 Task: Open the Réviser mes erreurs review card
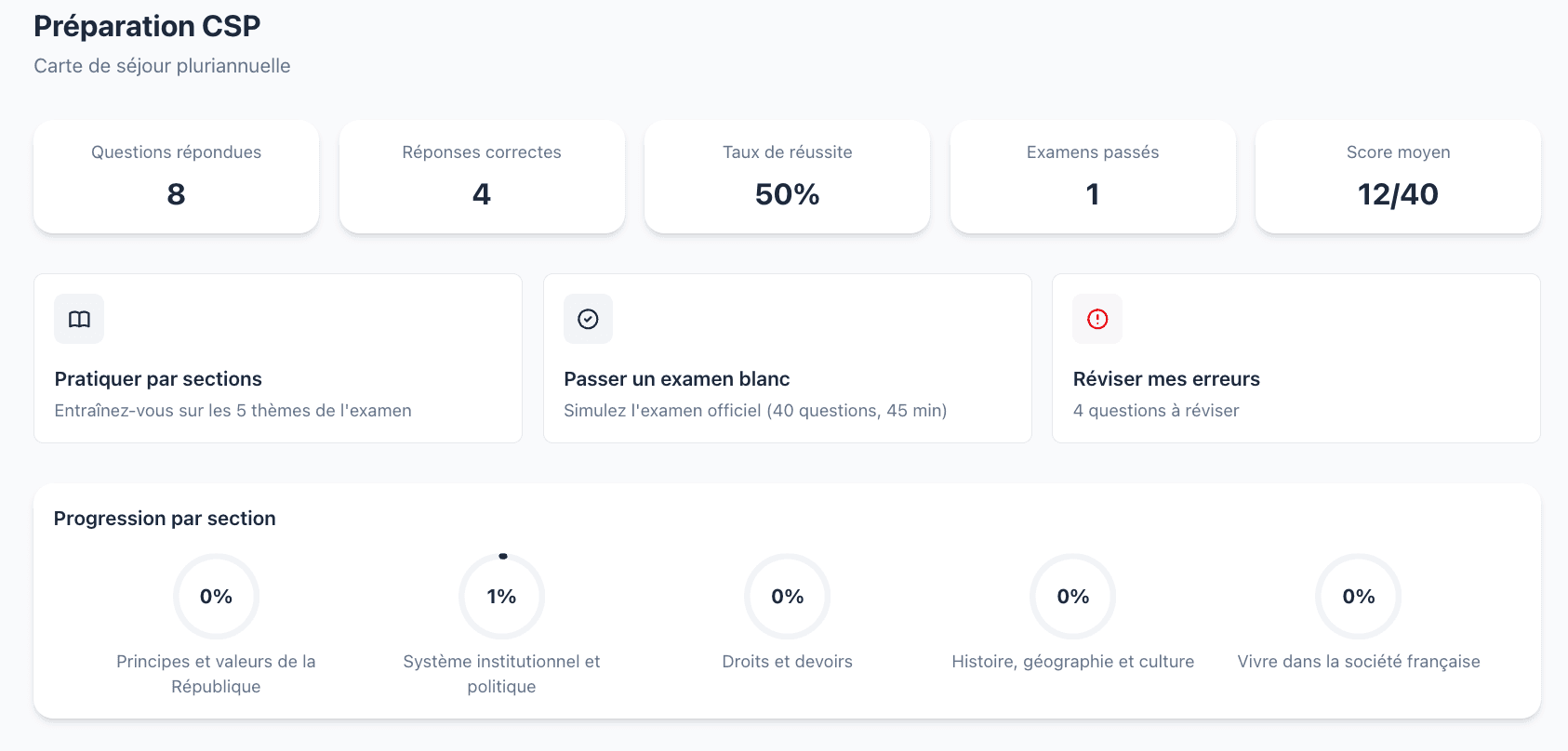pyautogui.click(x=1296, y=358)
